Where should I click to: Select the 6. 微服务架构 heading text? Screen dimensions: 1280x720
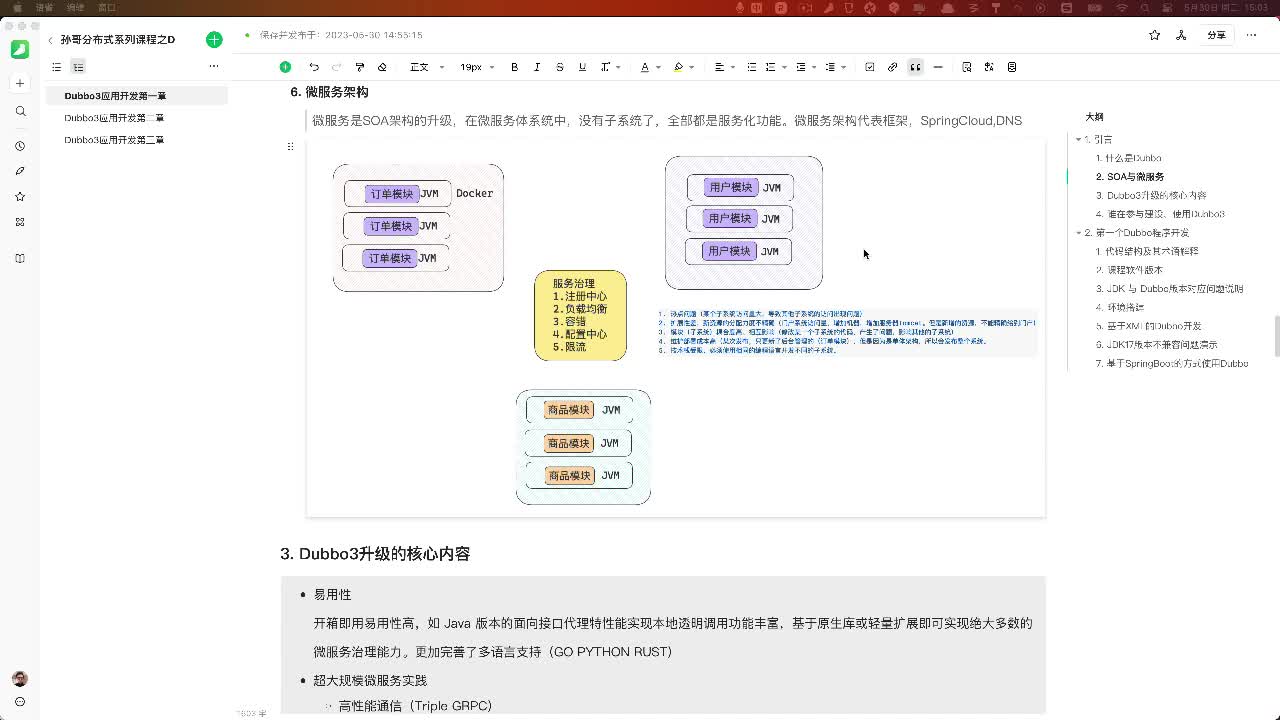[x=329, y=92]
